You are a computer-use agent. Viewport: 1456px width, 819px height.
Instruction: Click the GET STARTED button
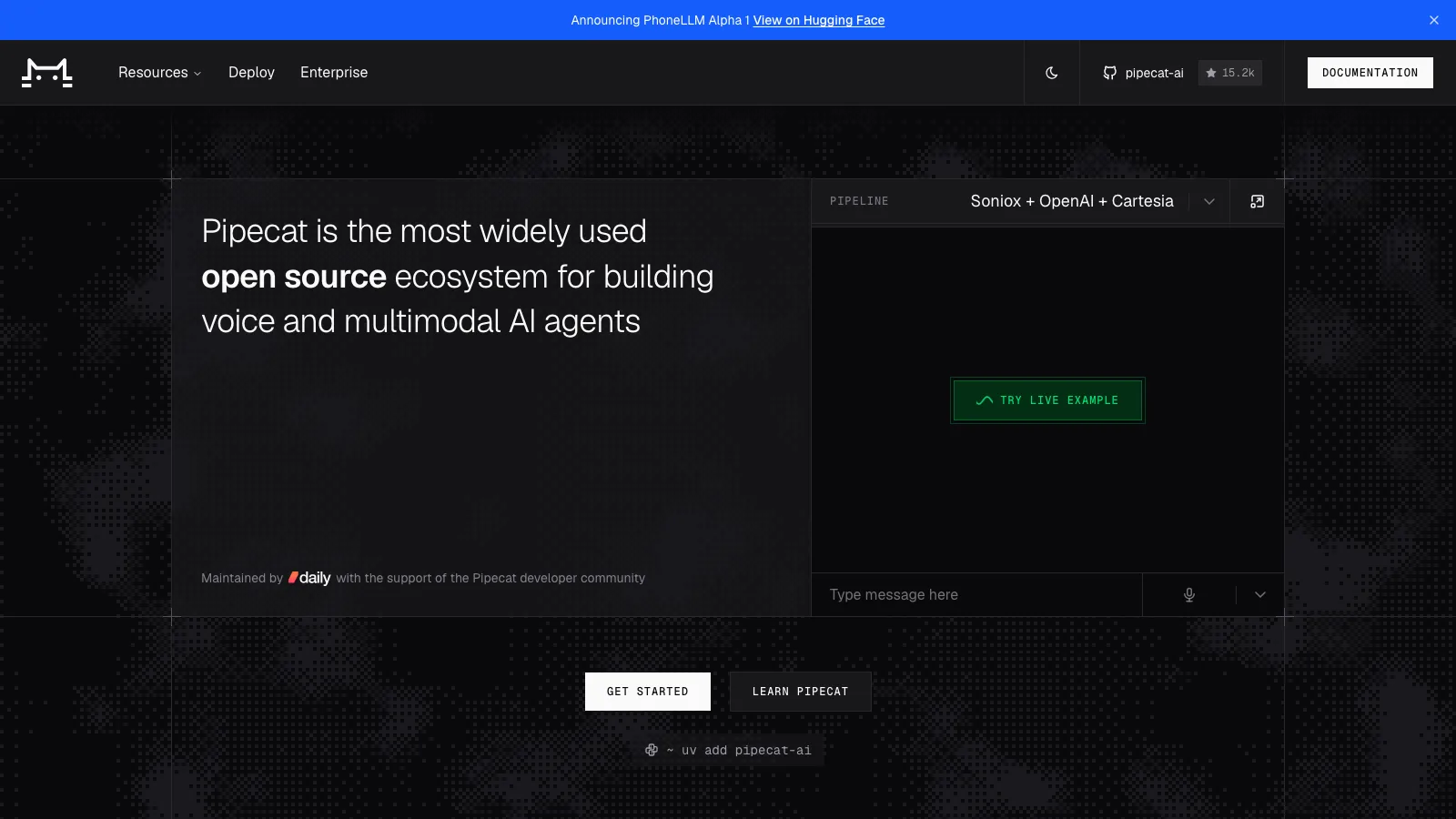[x=648, y=692]
